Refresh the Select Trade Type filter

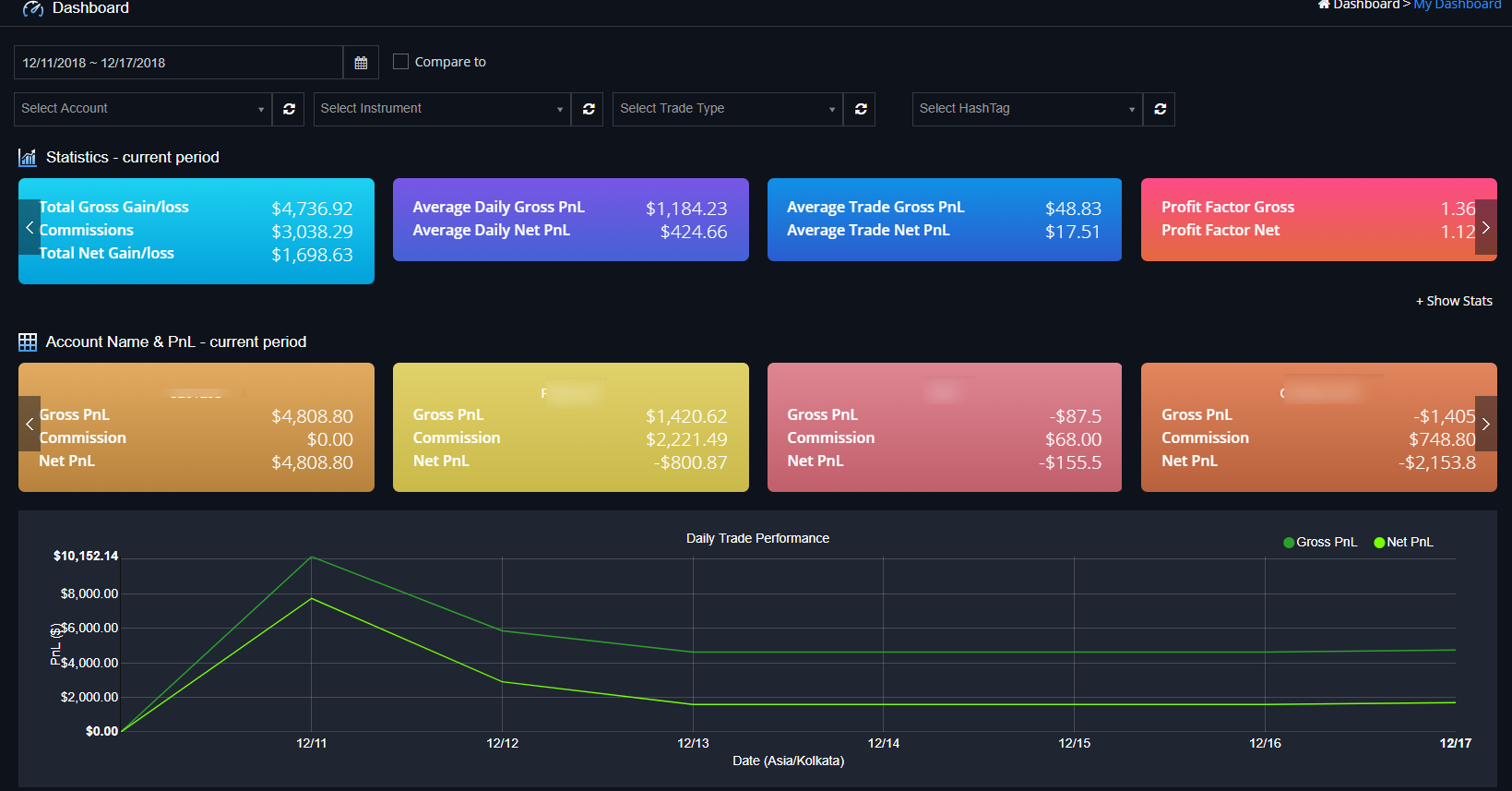coord(861,109)
